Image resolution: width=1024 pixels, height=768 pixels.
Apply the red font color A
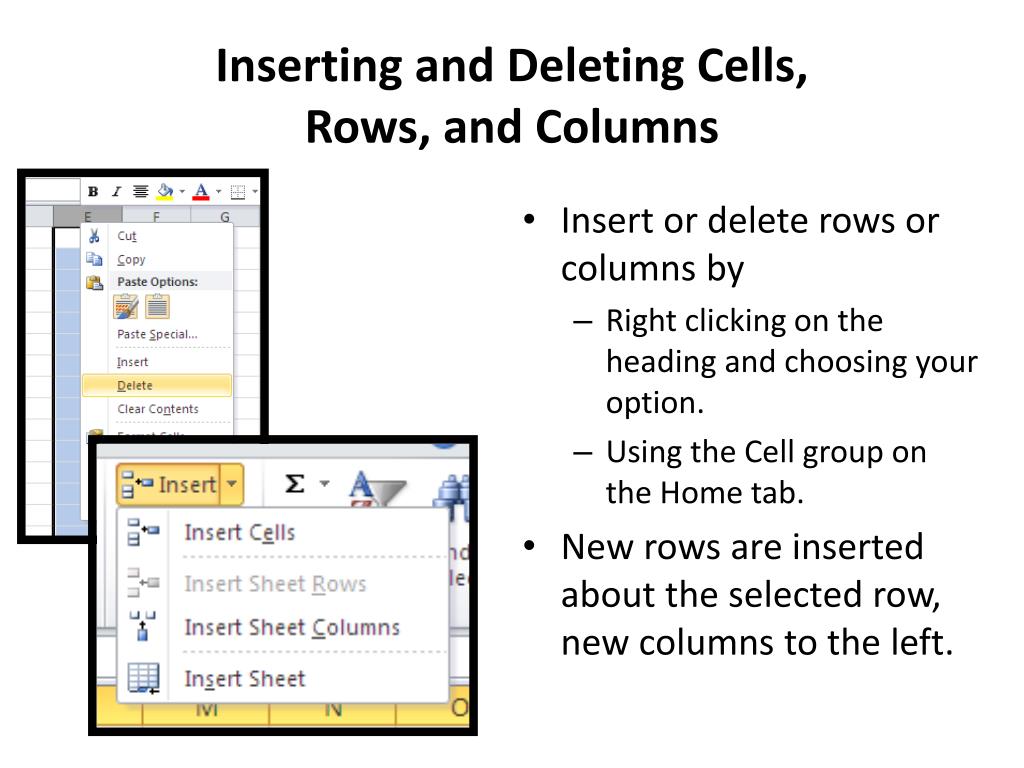pos(201,191)
